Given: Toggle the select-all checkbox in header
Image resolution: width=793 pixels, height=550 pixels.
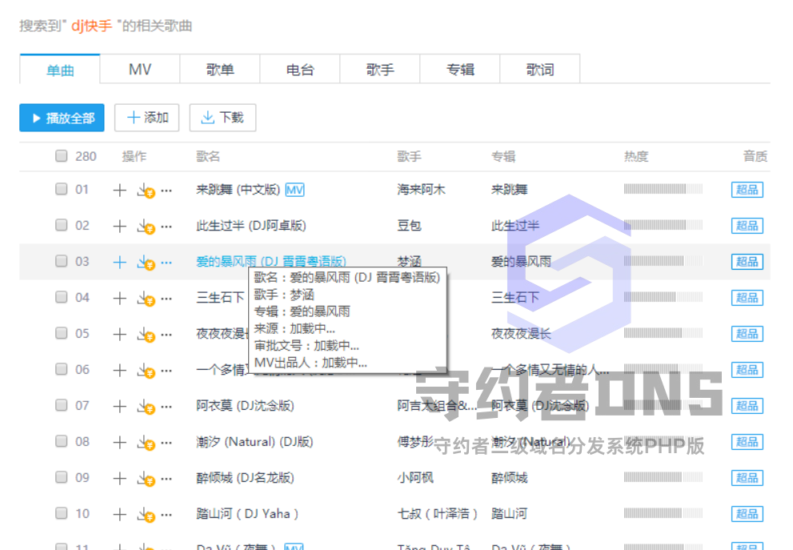Looking at the screenshot, I should [62, 156].
